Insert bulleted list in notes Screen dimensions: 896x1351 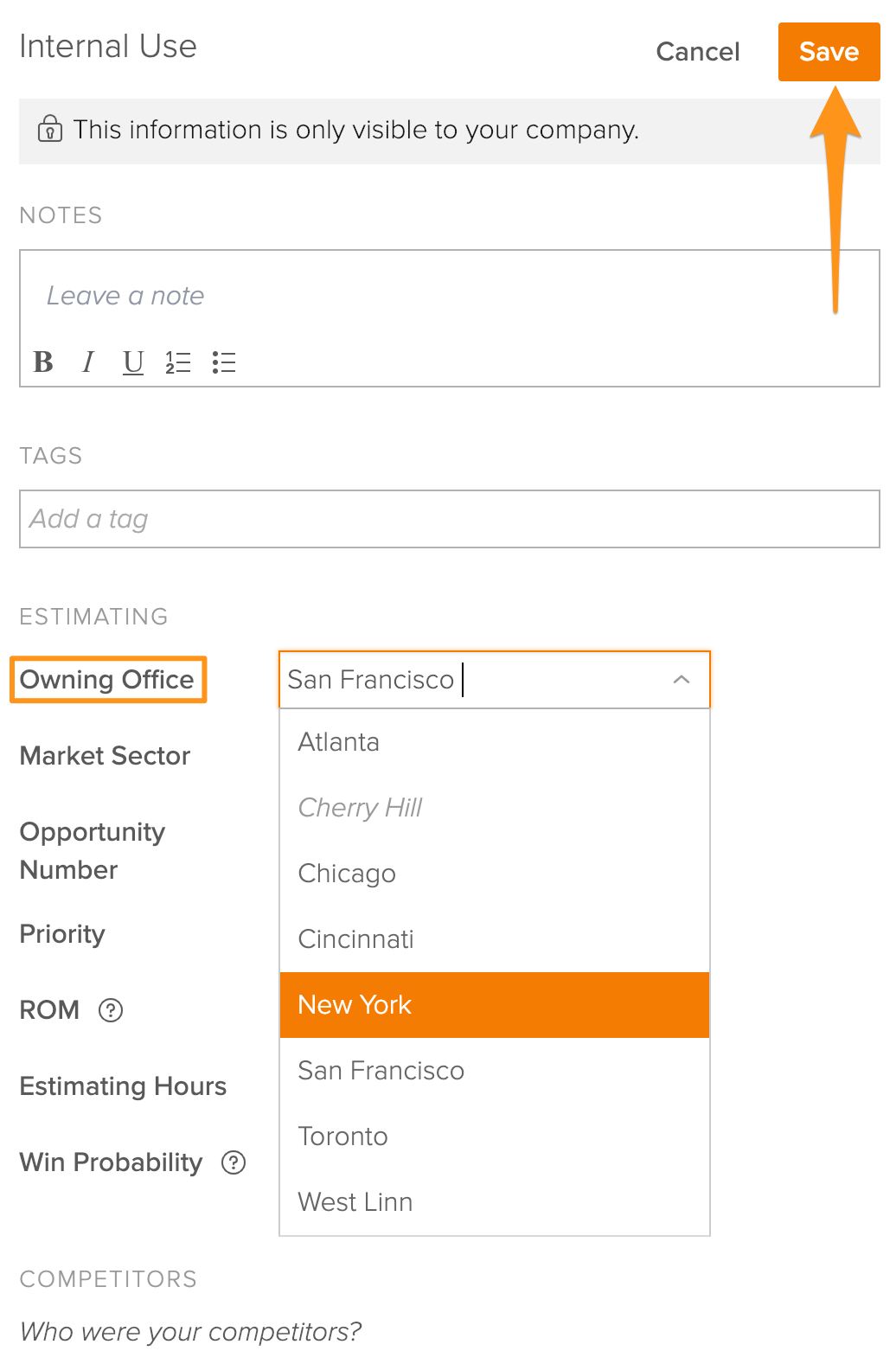tap(224, 362)
